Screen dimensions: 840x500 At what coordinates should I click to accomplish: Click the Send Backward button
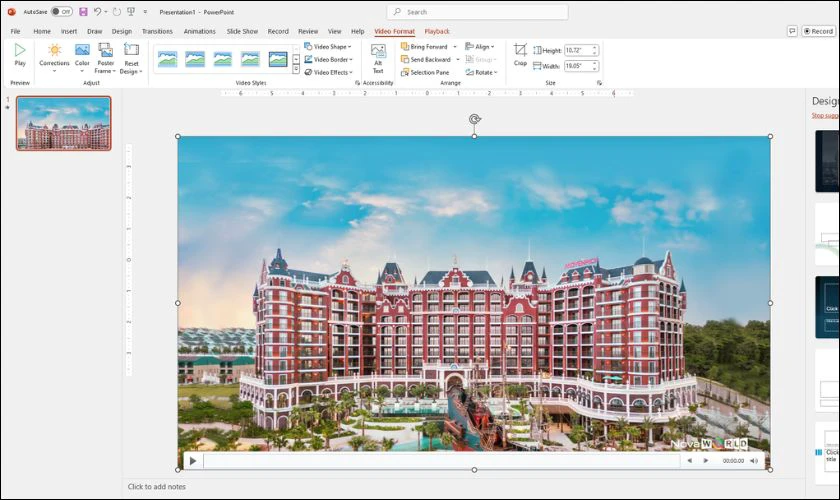tap(426, 59)
